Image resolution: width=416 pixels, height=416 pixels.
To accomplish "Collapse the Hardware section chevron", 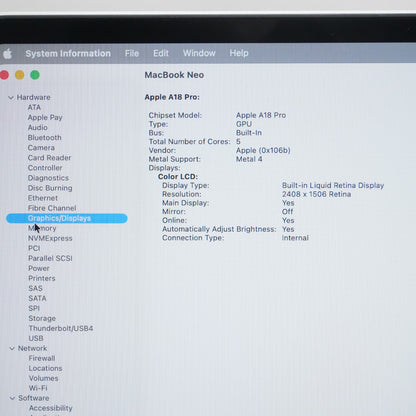I will point(11,98).
